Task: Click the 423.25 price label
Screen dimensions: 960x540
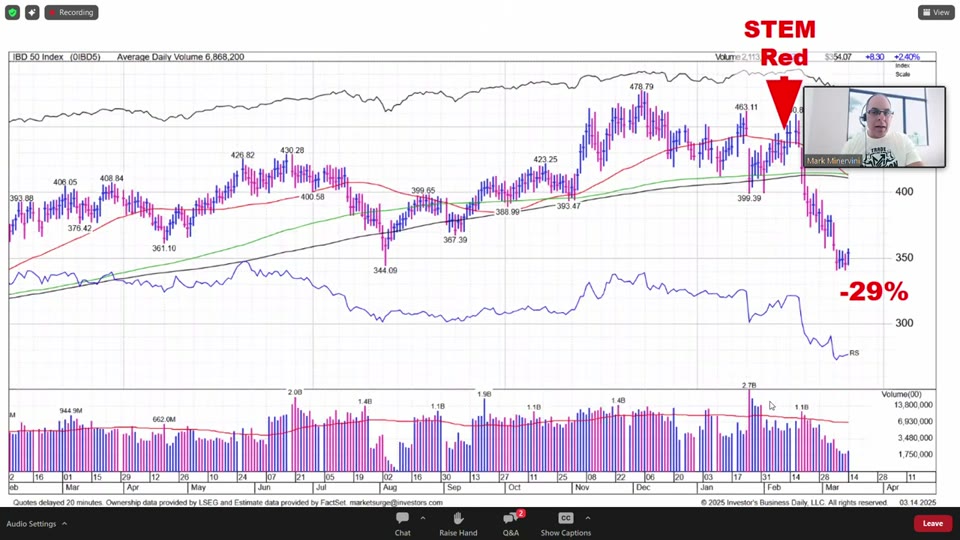Action: (x=546, y=160)
